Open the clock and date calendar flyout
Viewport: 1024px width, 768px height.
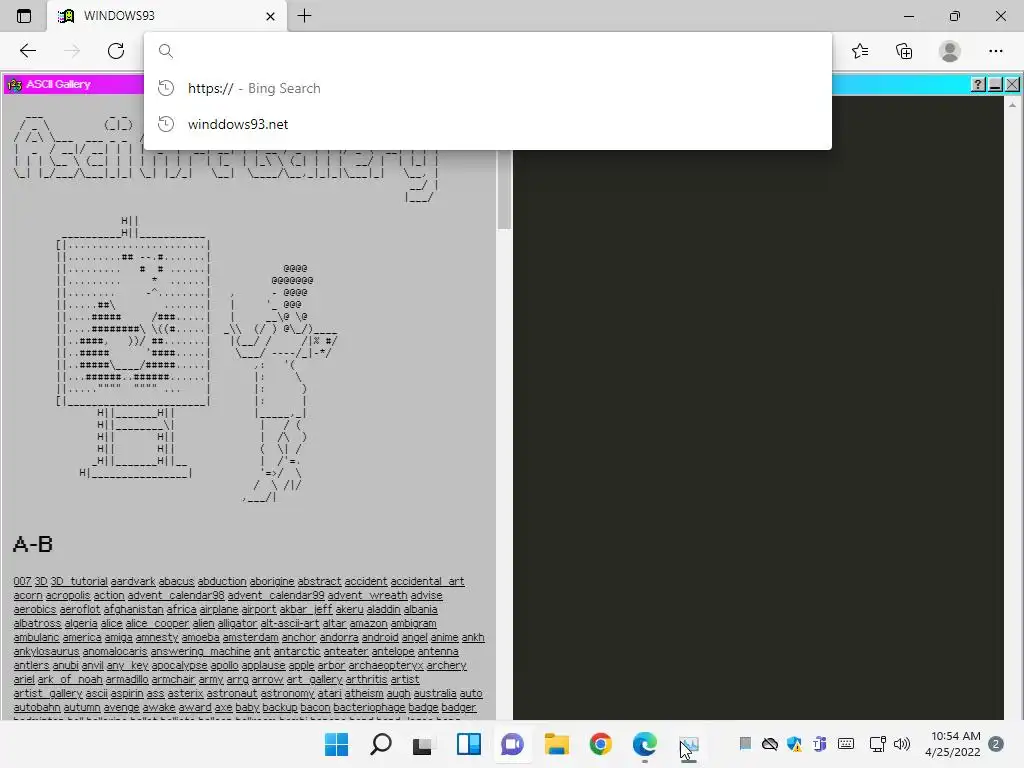[x=953, y=744]
